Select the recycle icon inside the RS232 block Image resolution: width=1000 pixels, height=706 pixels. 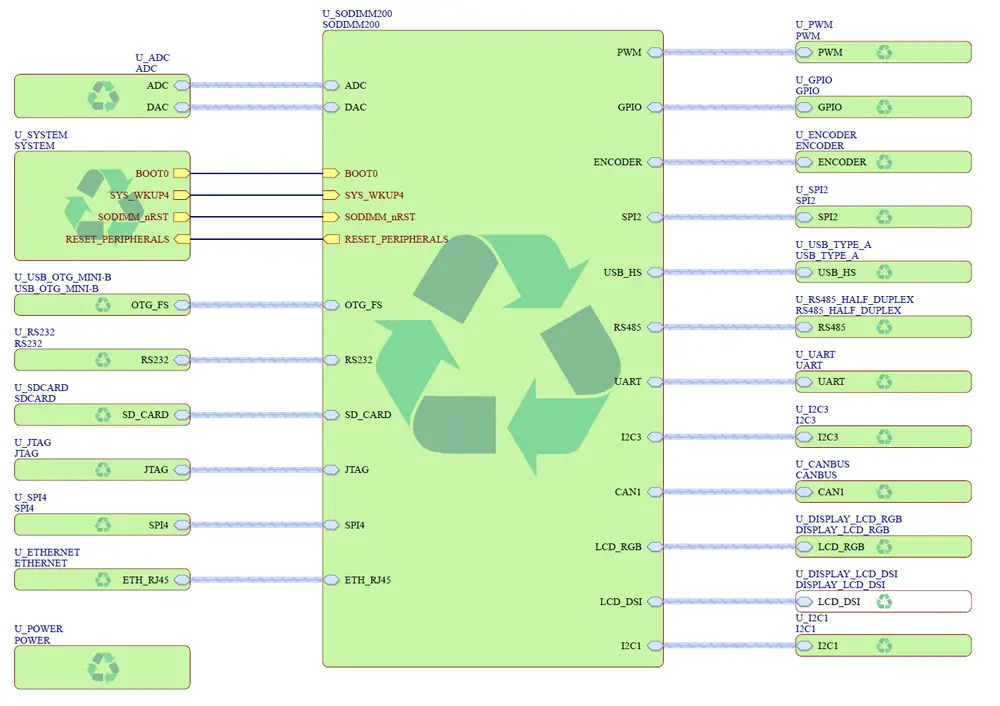click(x=103, y=360)
